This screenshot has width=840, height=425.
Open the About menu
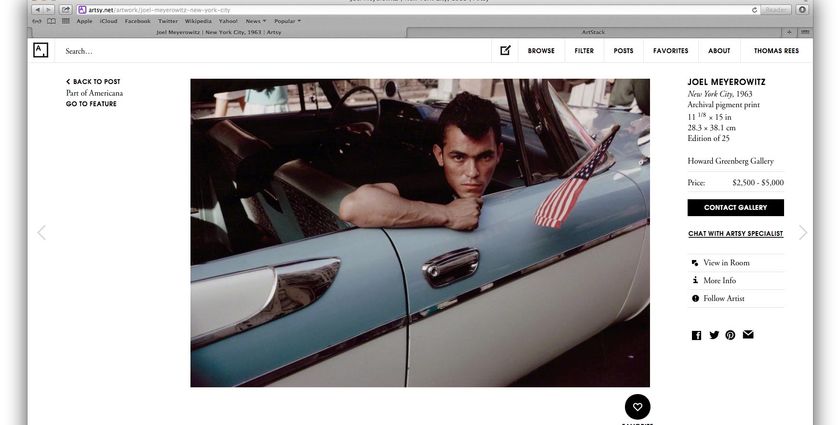pos(719,50)
